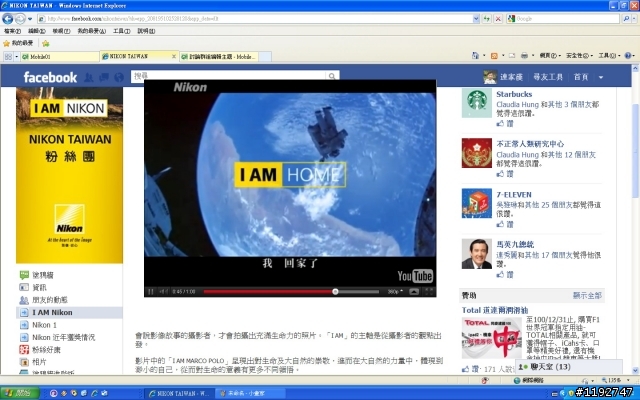Click the Read Mail envelope icon
This screenshot has height=400, width=640.
click(512, 56)
